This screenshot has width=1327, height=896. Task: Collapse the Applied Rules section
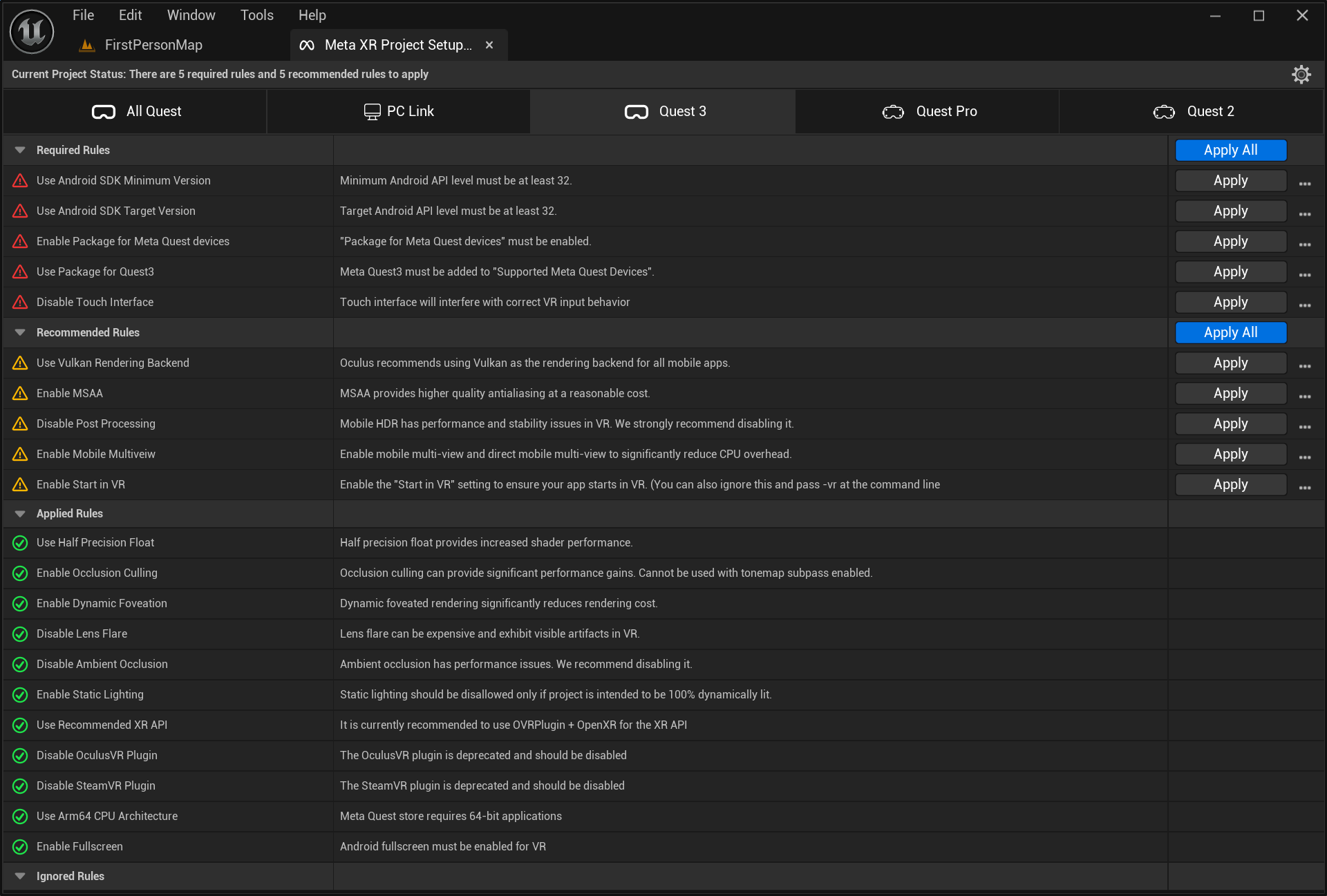(x=19, y=513)
